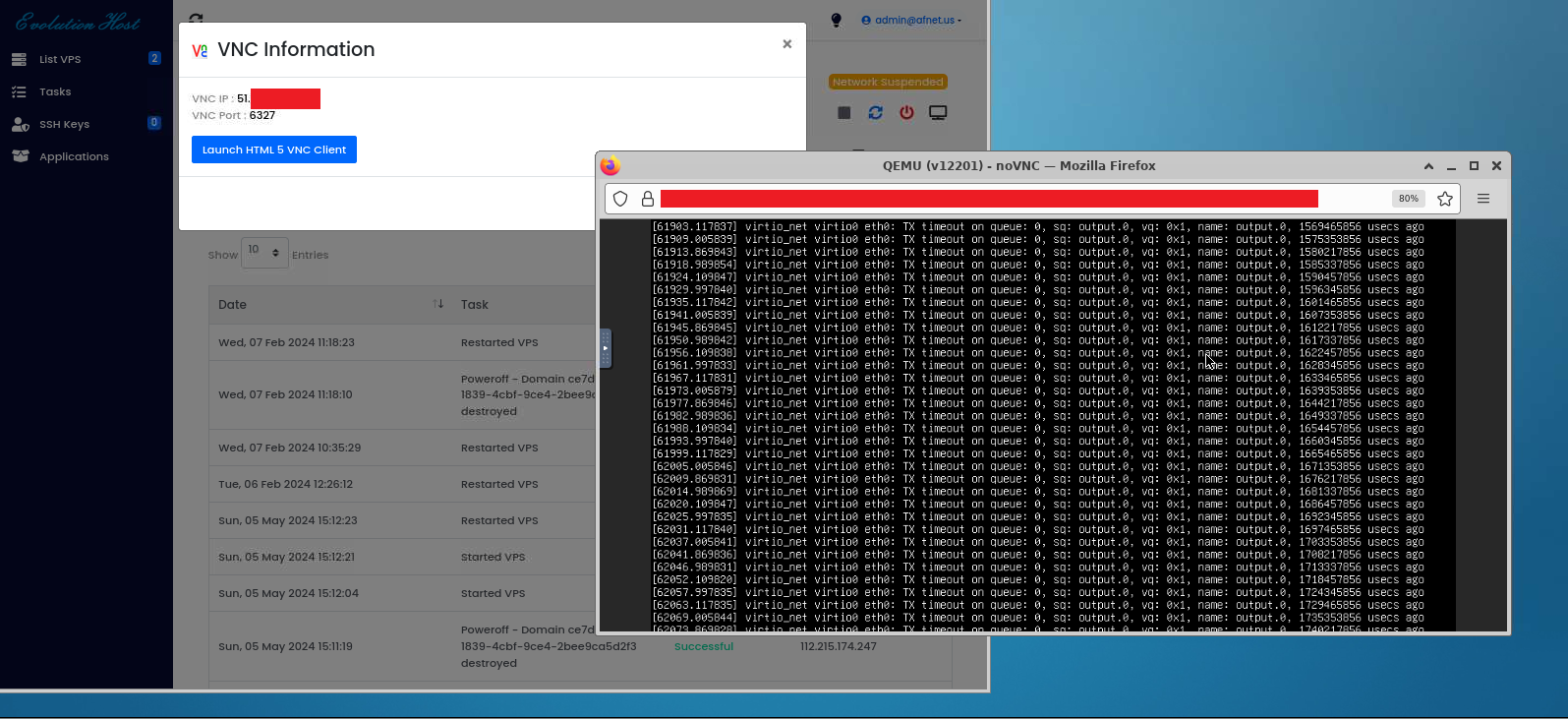Click the 80% zoom level indicator
The height and width of the screenshot is (719, 1568).
tap(1408, 199)
